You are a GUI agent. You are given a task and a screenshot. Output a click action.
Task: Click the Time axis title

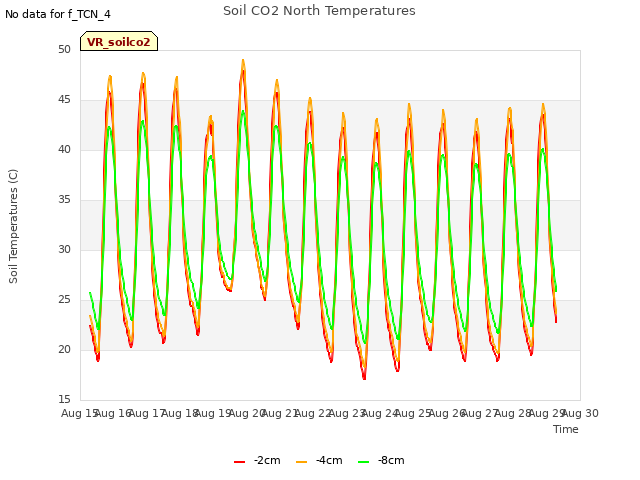[x=566, y=429]
